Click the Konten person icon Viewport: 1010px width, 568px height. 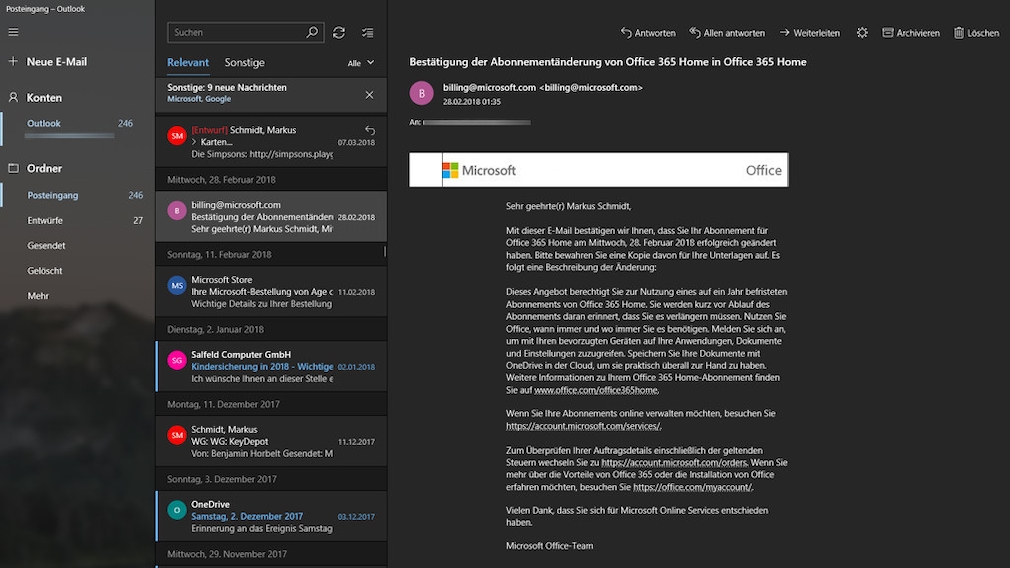13,97
